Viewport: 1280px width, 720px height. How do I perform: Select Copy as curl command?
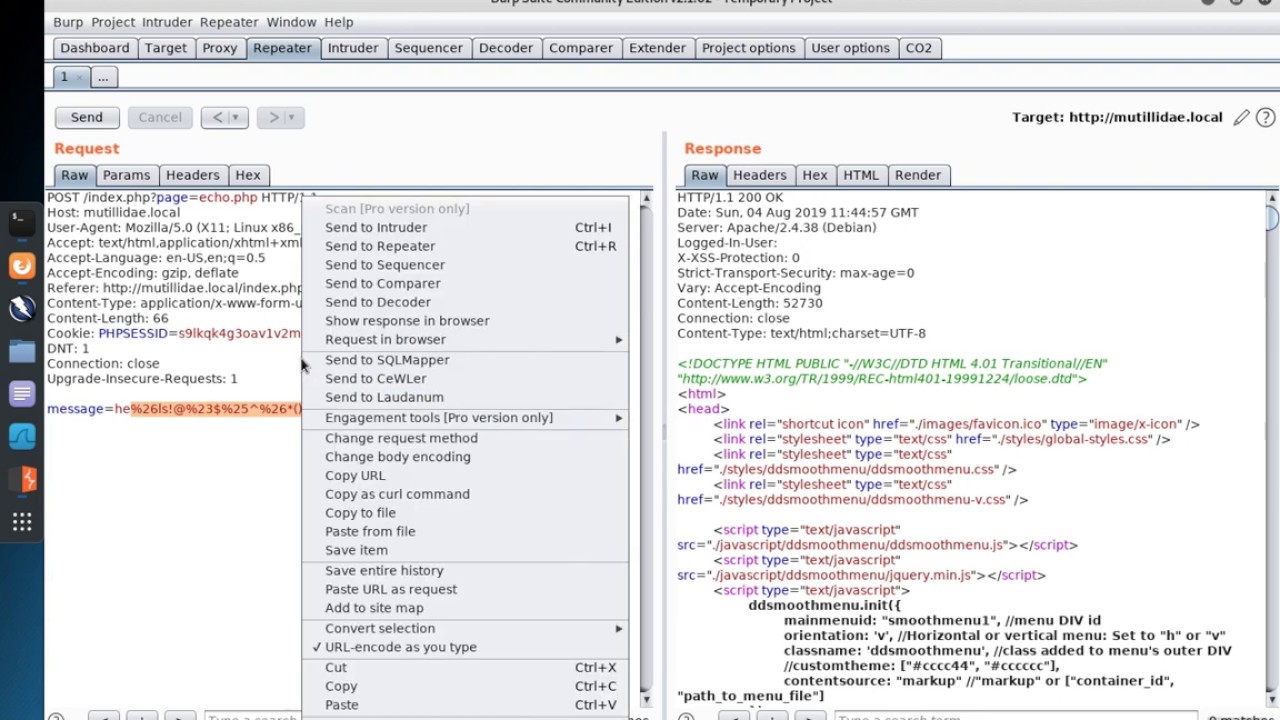point(466,494)
